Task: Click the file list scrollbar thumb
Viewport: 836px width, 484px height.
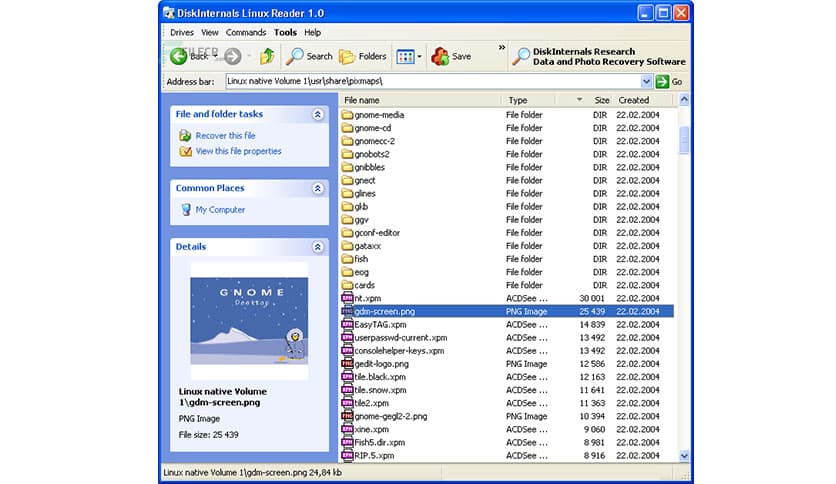Action: (684, 140)
